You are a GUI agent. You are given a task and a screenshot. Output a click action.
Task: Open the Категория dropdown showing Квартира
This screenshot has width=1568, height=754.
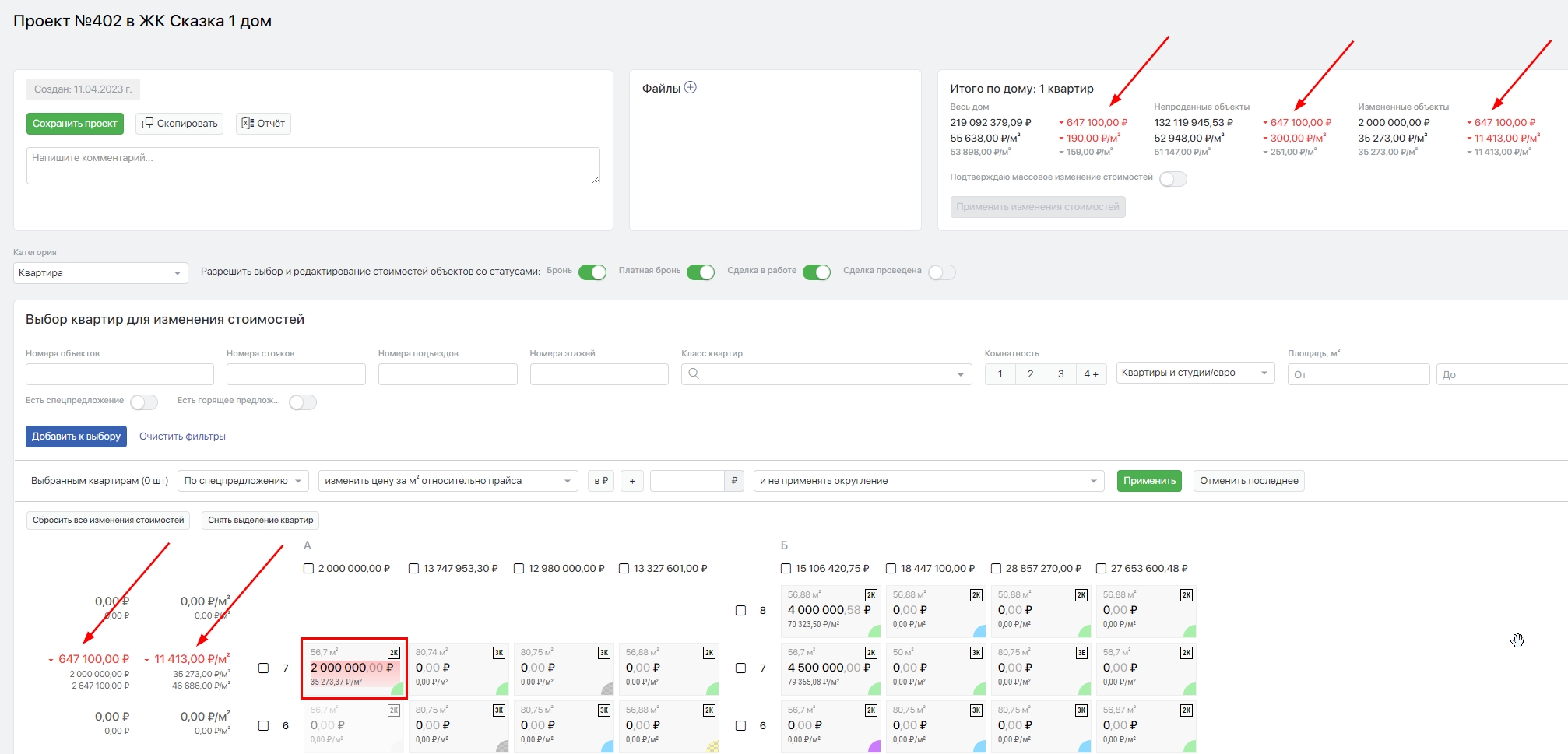pyautogui.click(x=100, y=273)
